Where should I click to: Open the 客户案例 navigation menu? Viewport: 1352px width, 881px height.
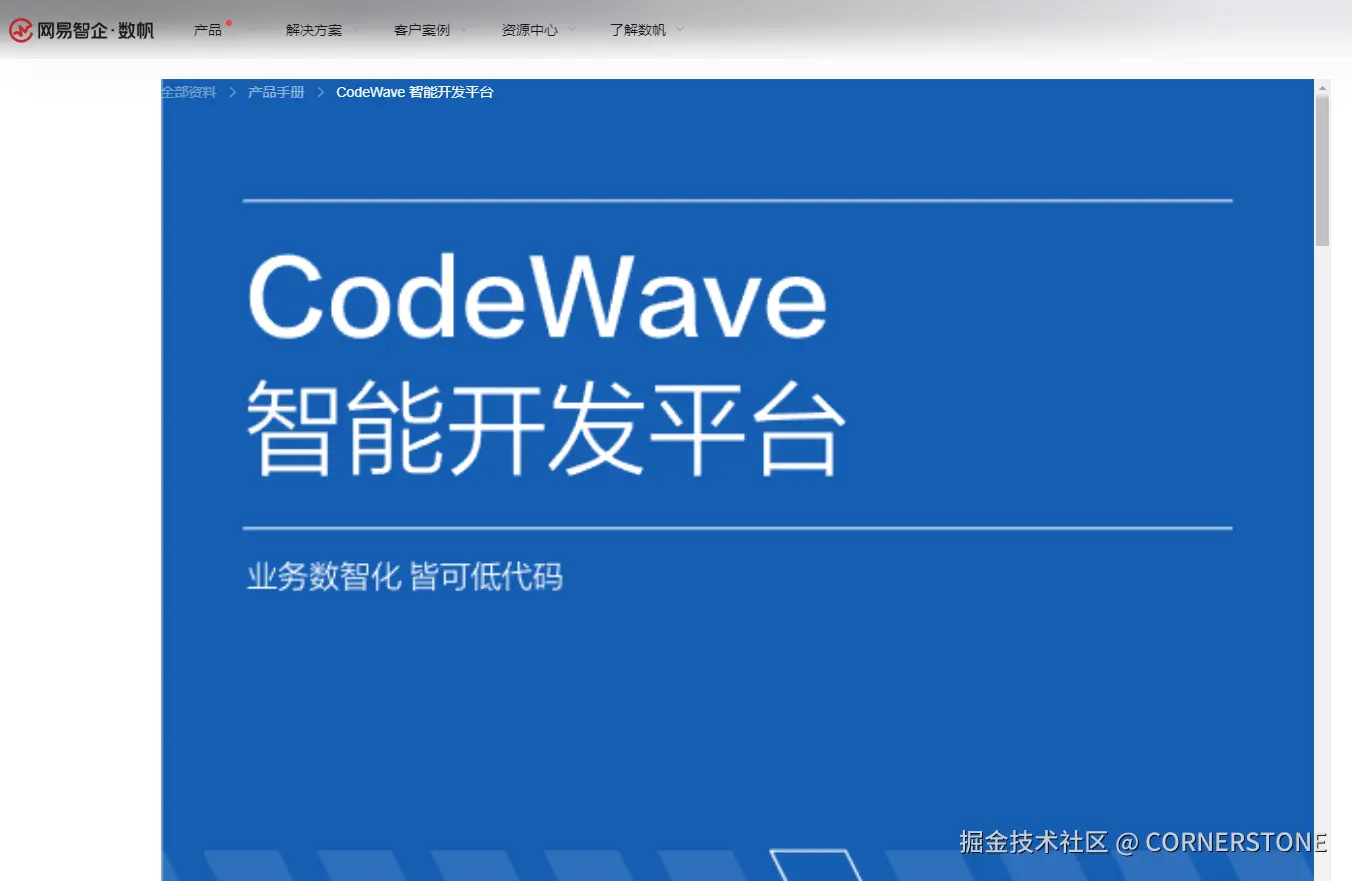(x=422, y=30)
